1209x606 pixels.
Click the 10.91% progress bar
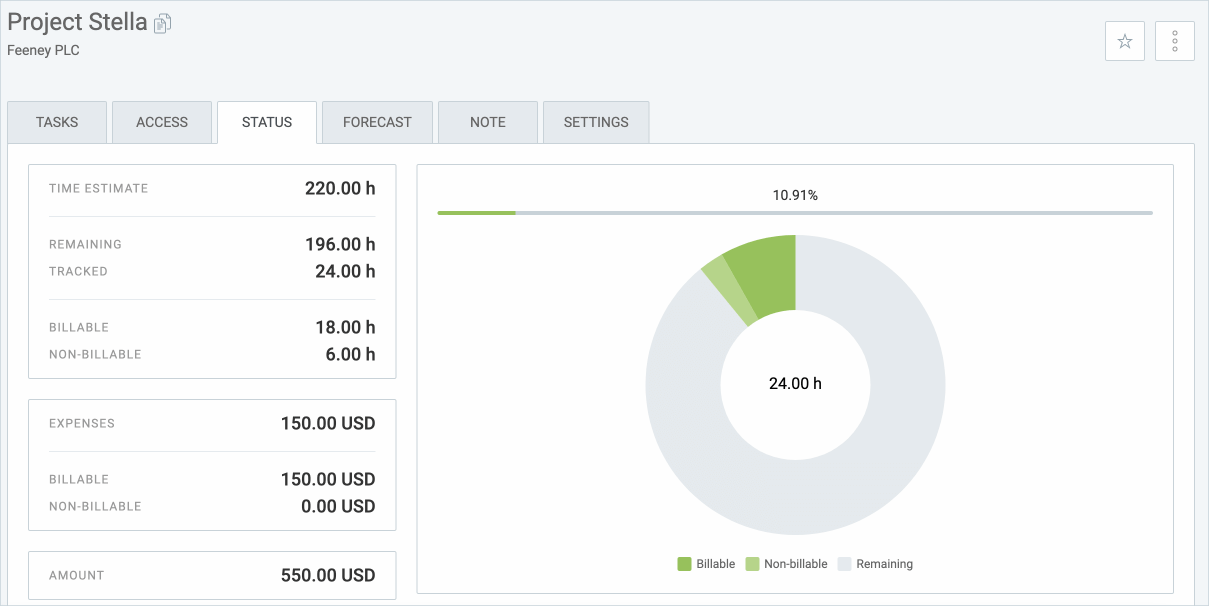click(794, 212)
